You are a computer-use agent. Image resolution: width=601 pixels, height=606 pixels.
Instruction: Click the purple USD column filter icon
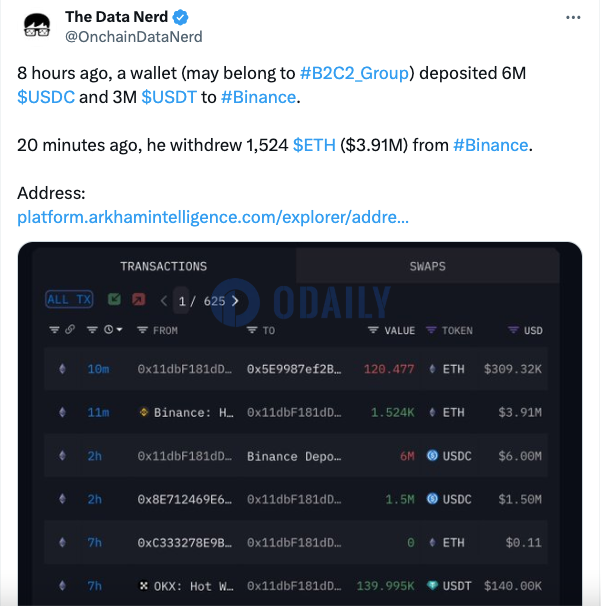tap(513, 330)
